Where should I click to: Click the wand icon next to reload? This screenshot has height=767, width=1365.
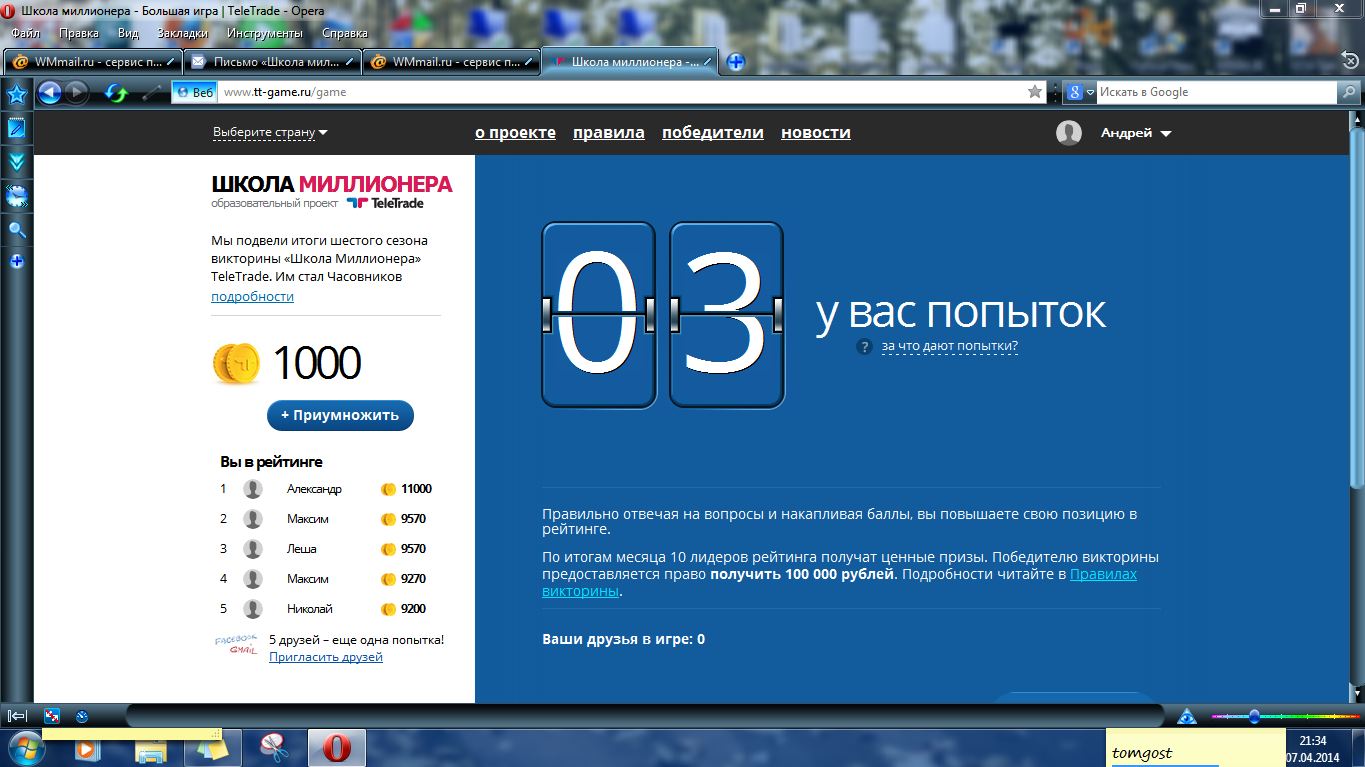[x=152, y=93]
